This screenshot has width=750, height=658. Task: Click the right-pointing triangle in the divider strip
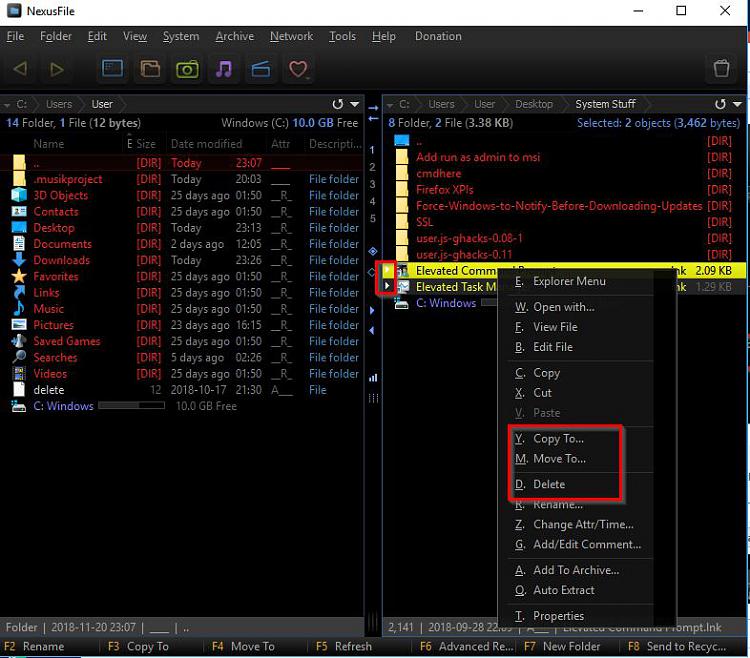tap(372, 310)
